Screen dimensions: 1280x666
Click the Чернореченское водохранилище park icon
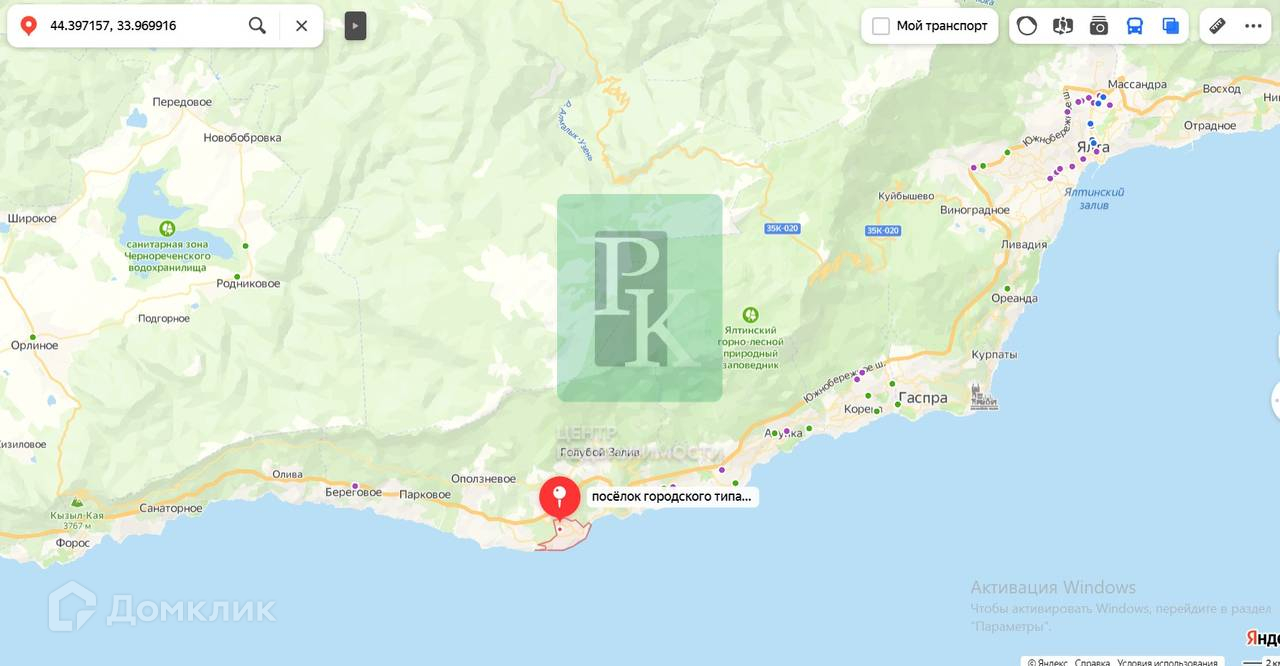point(166,228)
